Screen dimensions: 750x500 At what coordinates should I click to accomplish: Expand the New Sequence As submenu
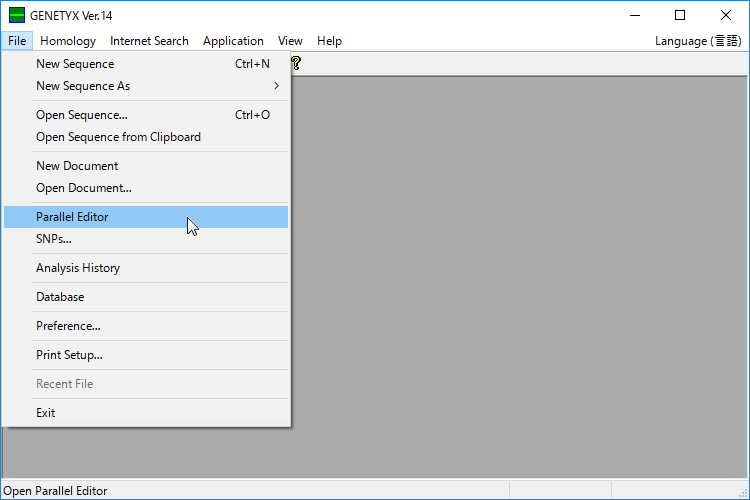coord(146,86)
